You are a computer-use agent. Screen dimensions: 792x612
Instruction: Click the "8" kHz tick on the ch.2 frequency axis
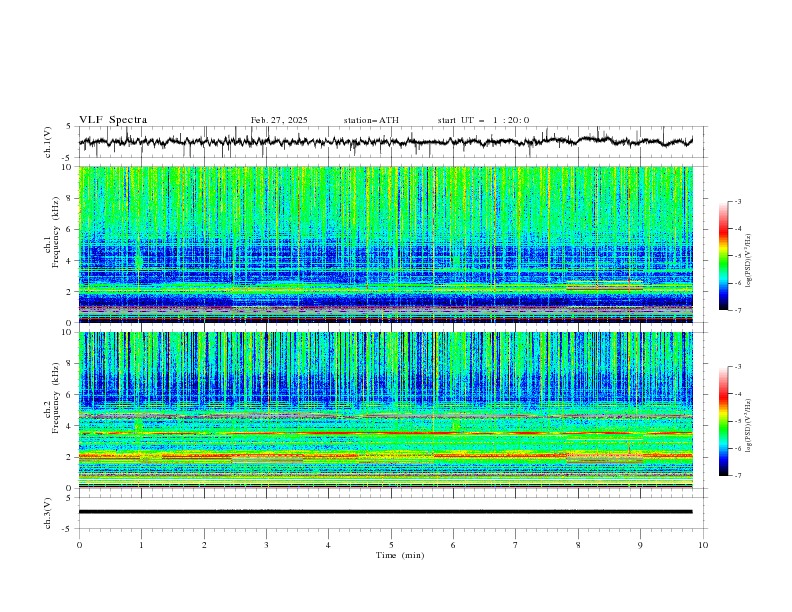(71, 364)
